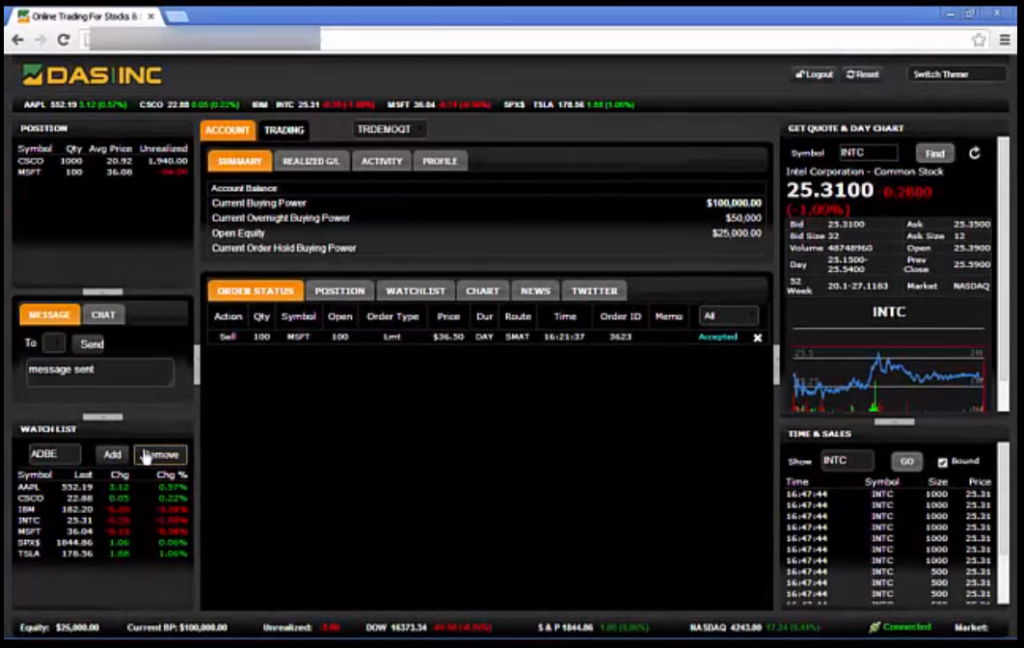Select the MSFT row in the Position panel
The image size is (1024, 648).
tap(103, 172)
